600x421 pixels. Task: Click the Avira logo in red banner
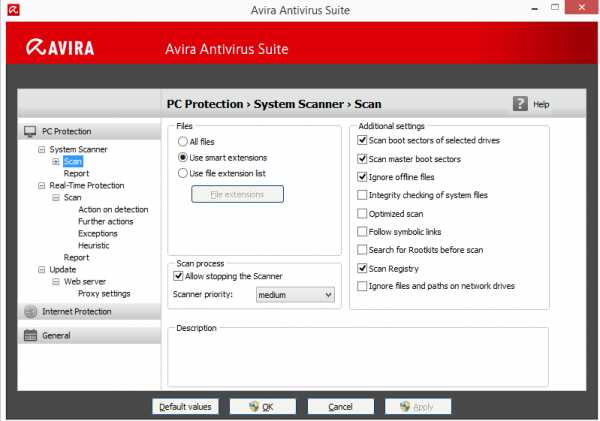(60, 47)
